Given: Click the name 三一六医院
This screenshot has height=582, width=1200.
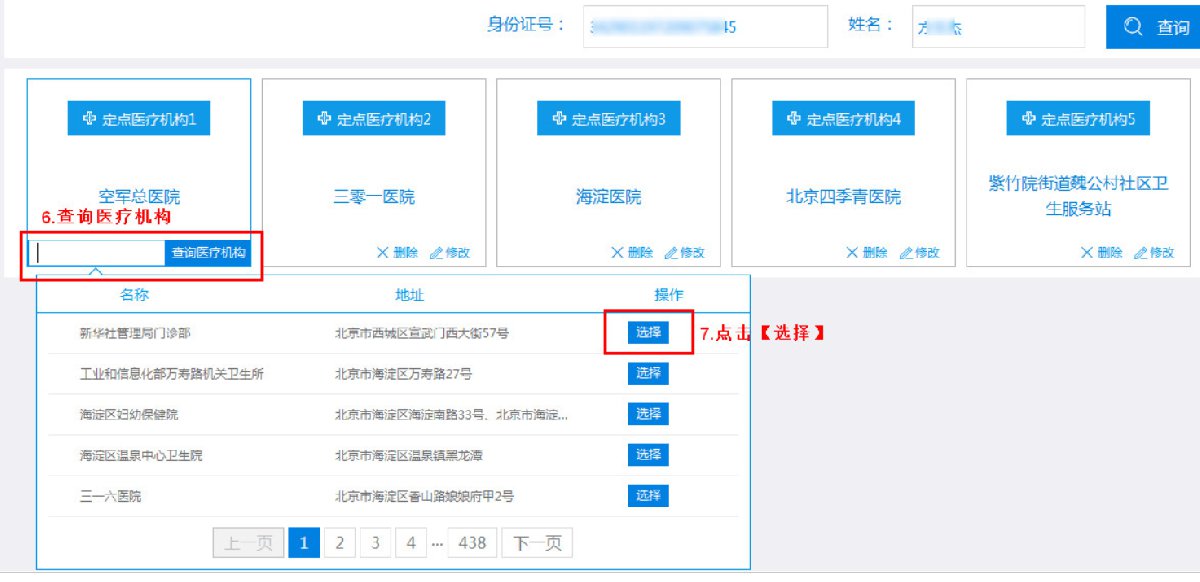Looking at the screenshot, I should click(x=110, y=496).
